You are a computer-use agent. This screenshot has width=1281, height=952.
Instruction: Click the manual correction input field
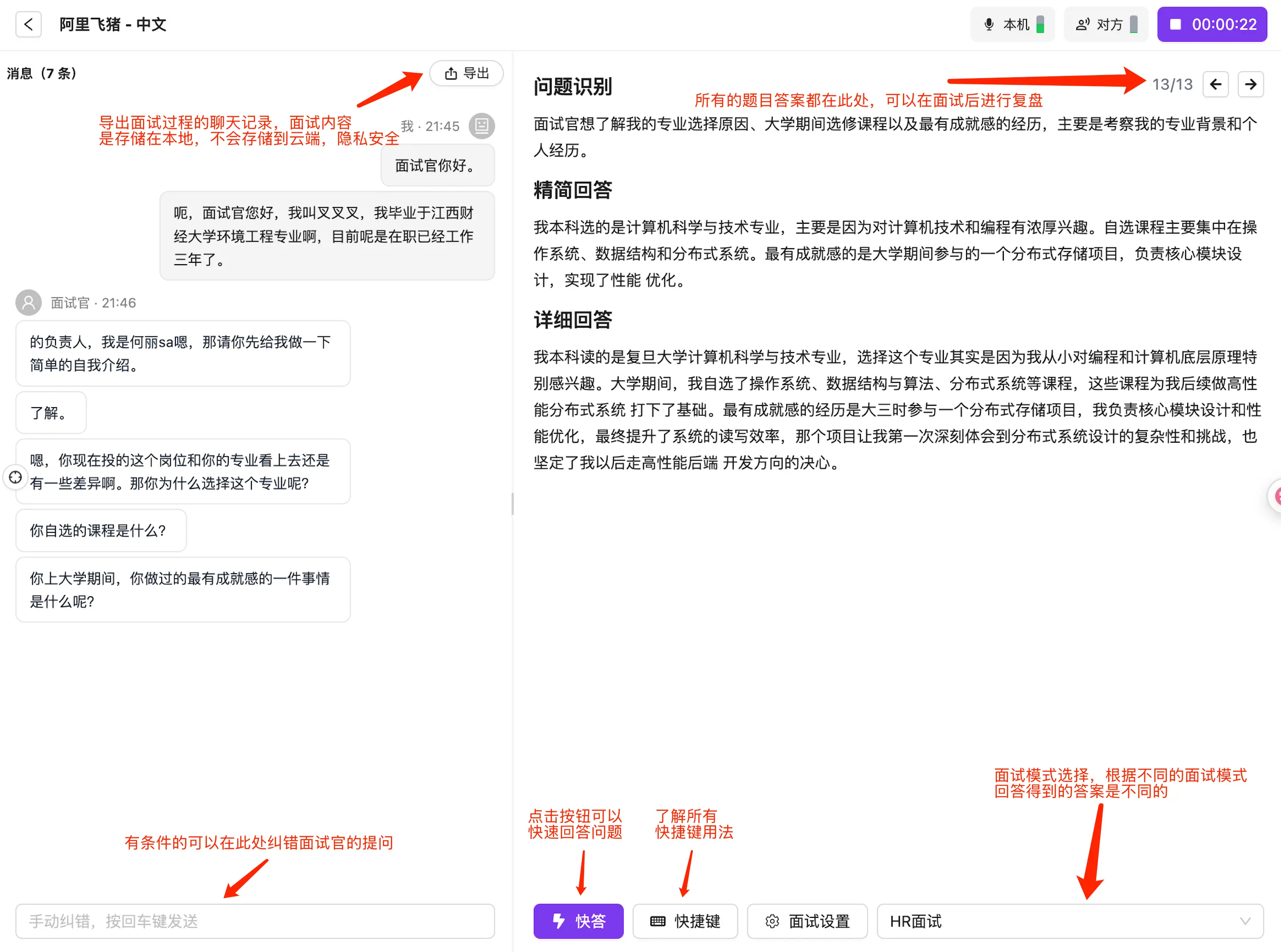click(255, 921)
